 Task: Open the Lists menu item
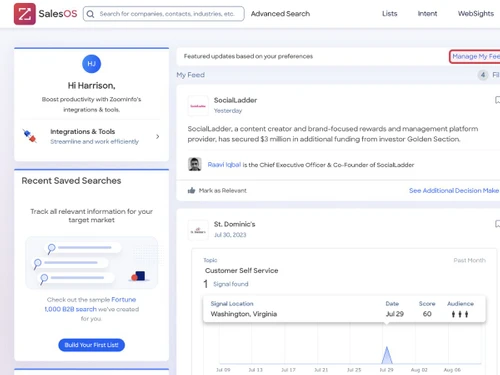389,14
